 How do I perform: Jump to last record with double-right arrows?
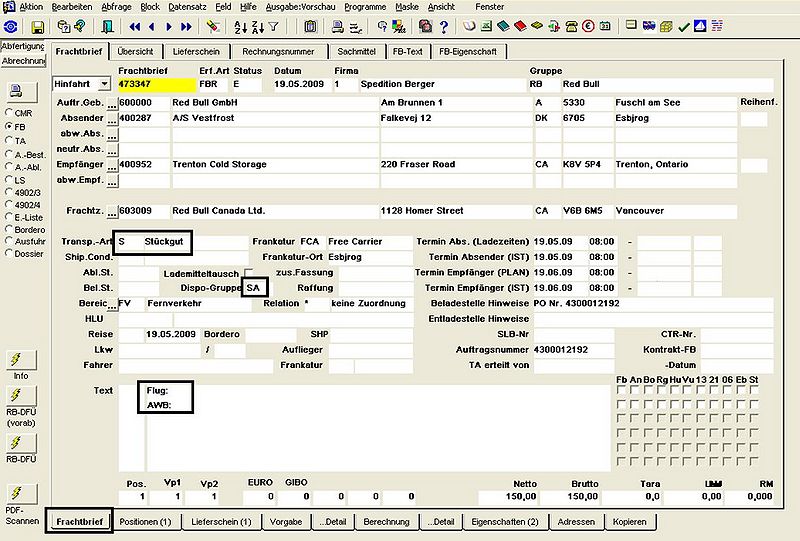pos(186,27)
